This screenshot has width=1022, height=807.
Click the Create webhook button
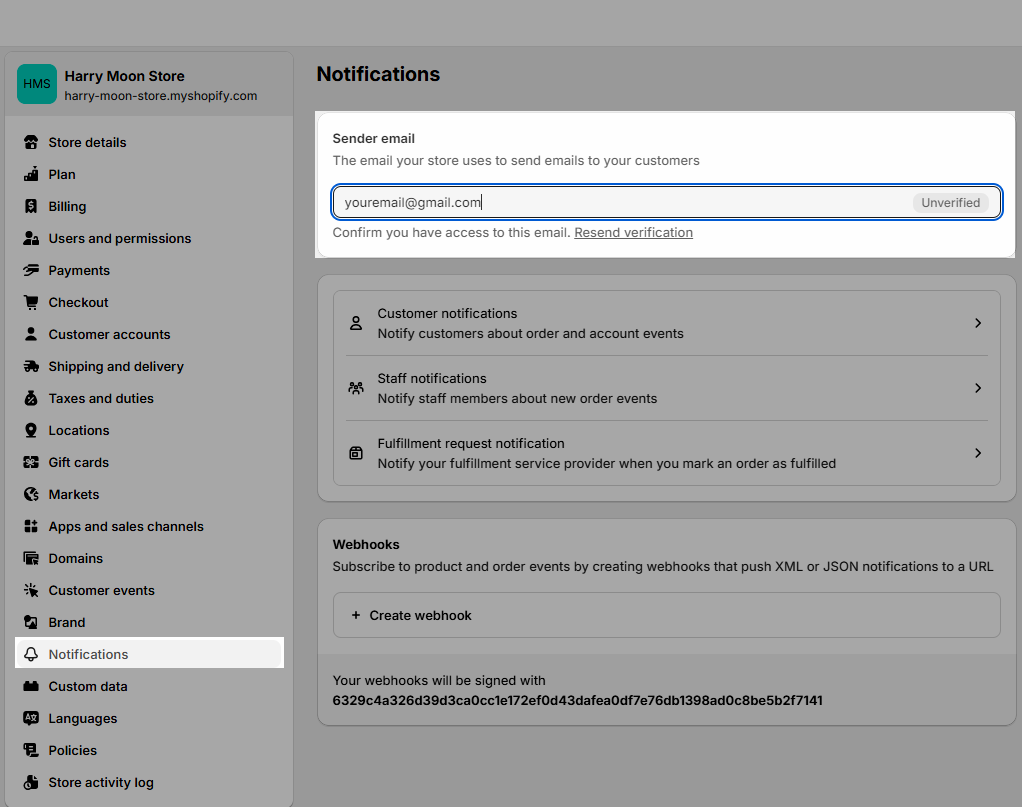pyautogui.click(x=667, y=615)
